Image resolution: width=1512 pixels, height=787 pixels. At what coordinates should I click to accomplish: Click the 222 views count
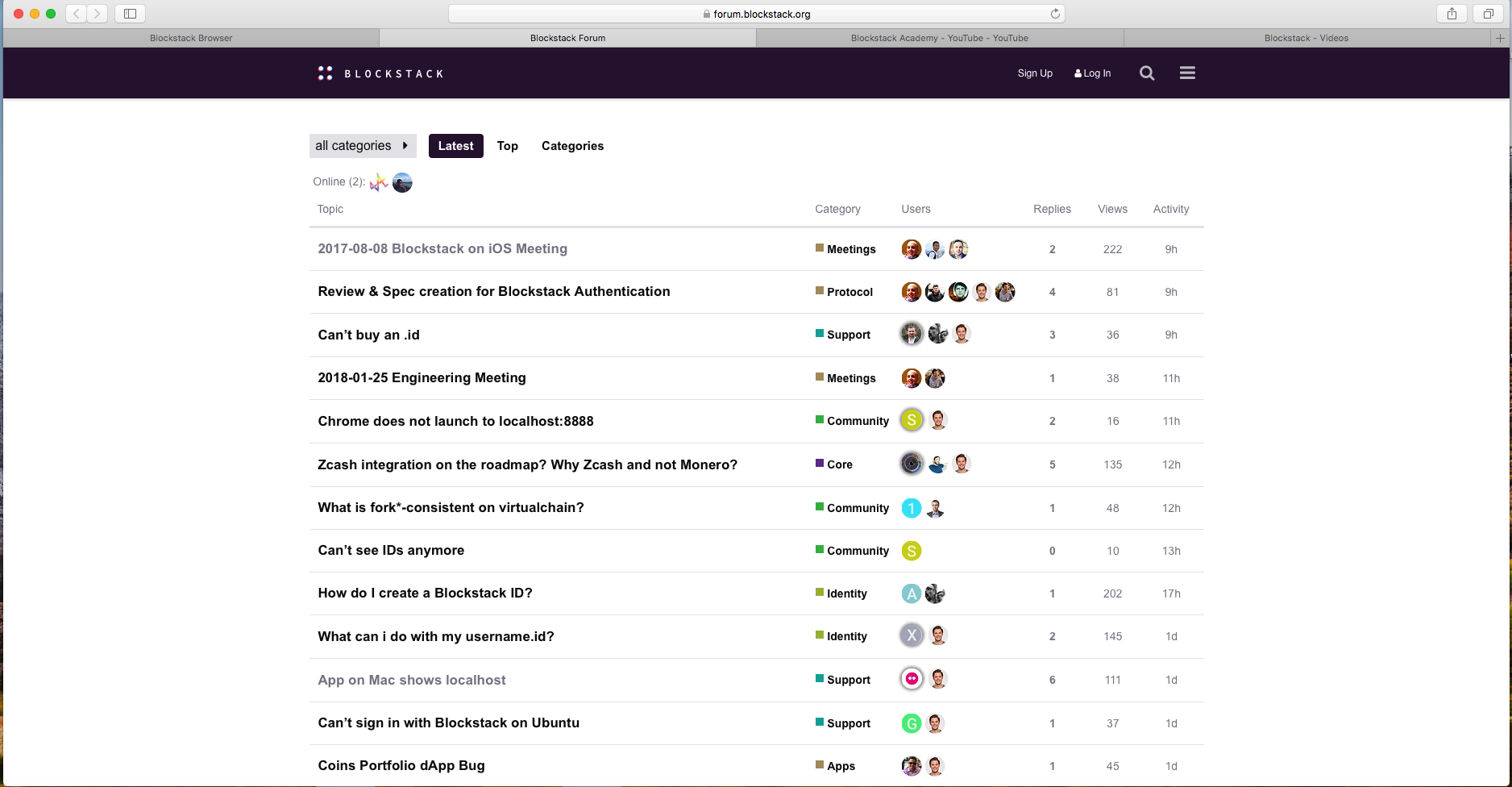pyautogui.click(x=1112, y=249)
